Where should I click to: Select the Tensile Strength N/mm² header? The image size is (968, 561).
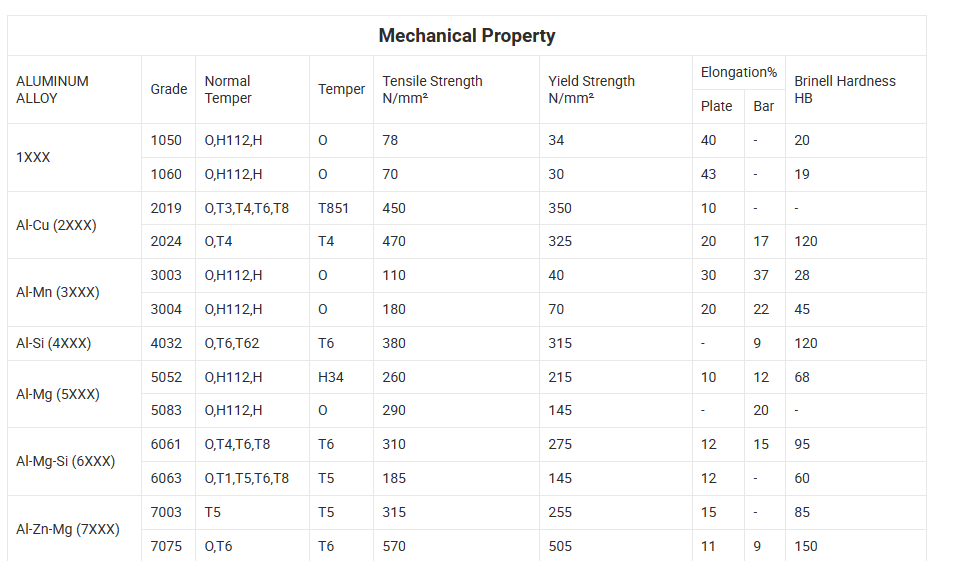point(432,90)
